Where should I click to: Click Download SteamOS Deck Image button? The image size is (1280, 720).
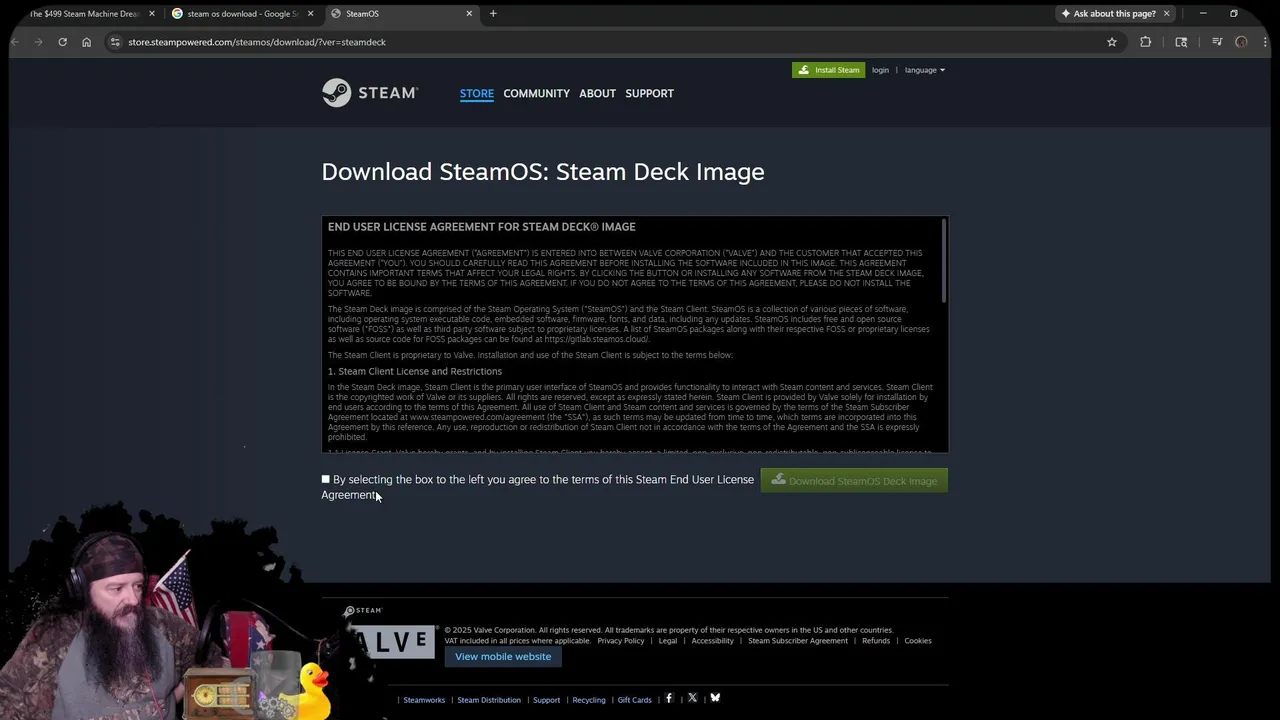pos(854,481)
